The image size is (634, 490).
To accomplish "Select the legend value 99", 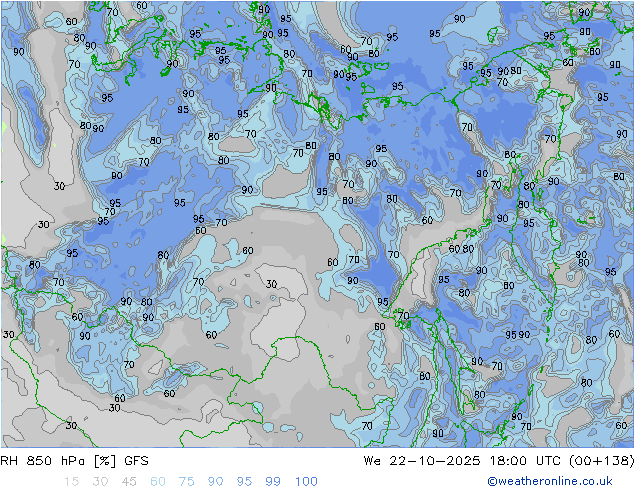I will click(x=273, y=482).
